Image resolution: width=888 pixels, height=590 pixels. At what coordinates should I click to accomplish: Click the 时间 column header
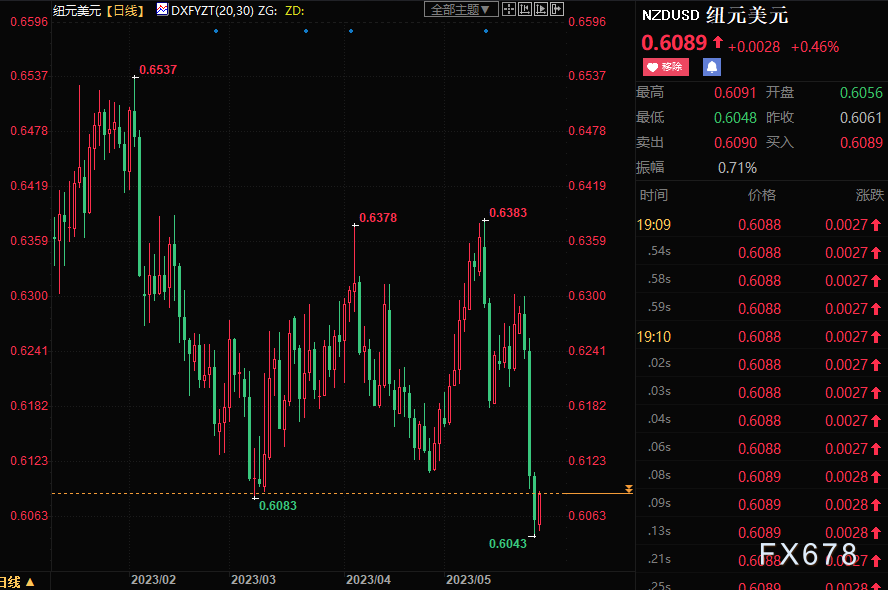pos(654,195)
